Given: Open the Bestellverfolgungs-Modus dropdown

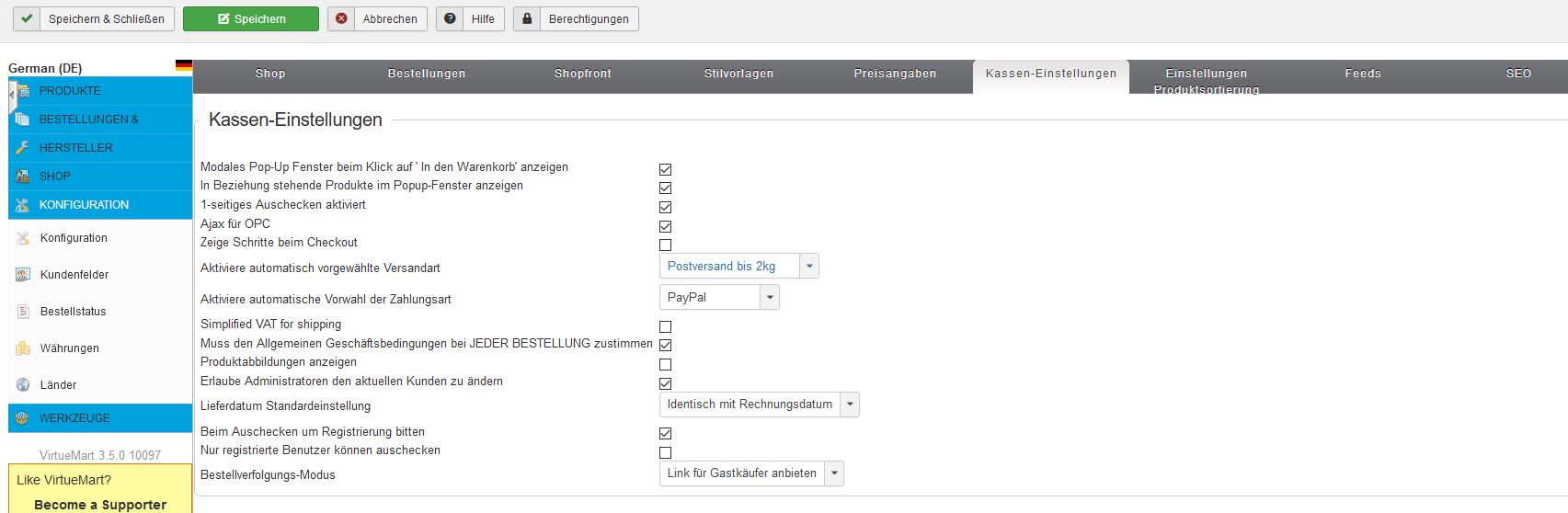Looking at the screenshot, I should coord(750,473).
